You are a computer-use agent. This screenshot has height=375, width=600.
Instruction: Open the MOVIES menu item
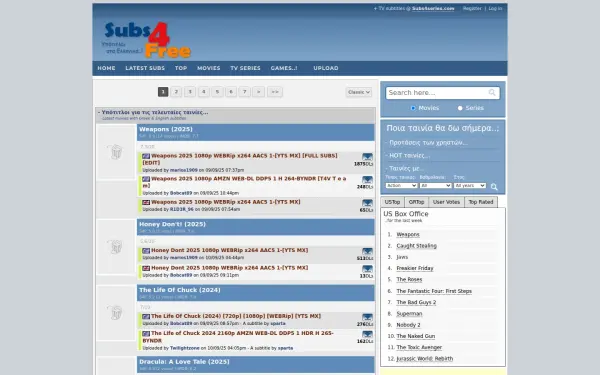point(209,68)
